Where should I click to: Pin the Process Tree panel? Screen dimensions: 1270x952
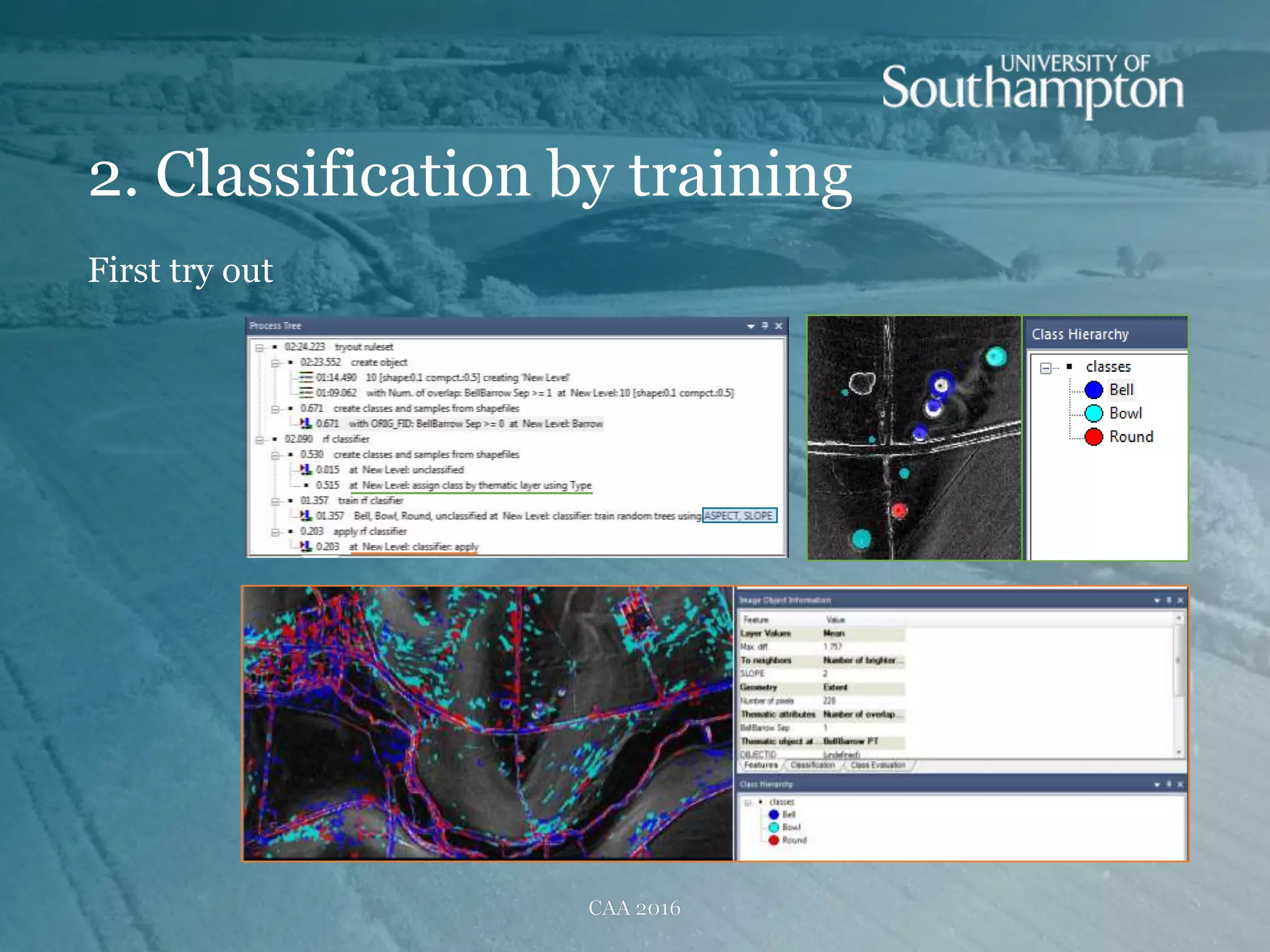pos(765,326)
